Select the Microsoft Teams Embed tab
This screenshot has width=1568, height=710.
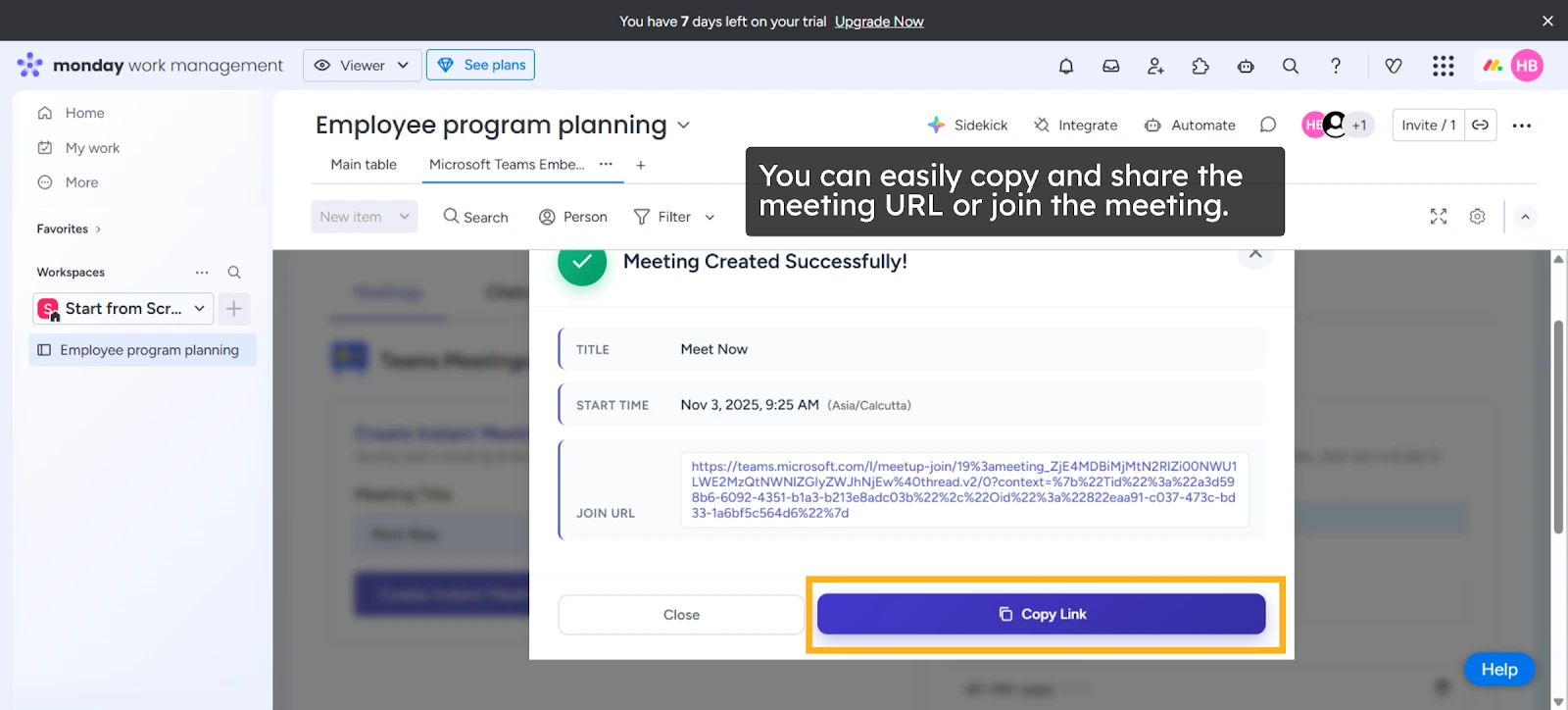tap(506, 165)
